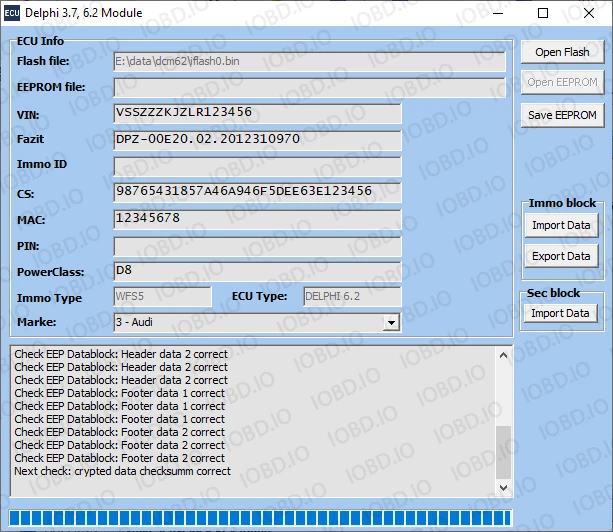The height and width of the screenshot is (532, 613).
Task: Minimize the Delphi module window
Action: click(497, 13)
